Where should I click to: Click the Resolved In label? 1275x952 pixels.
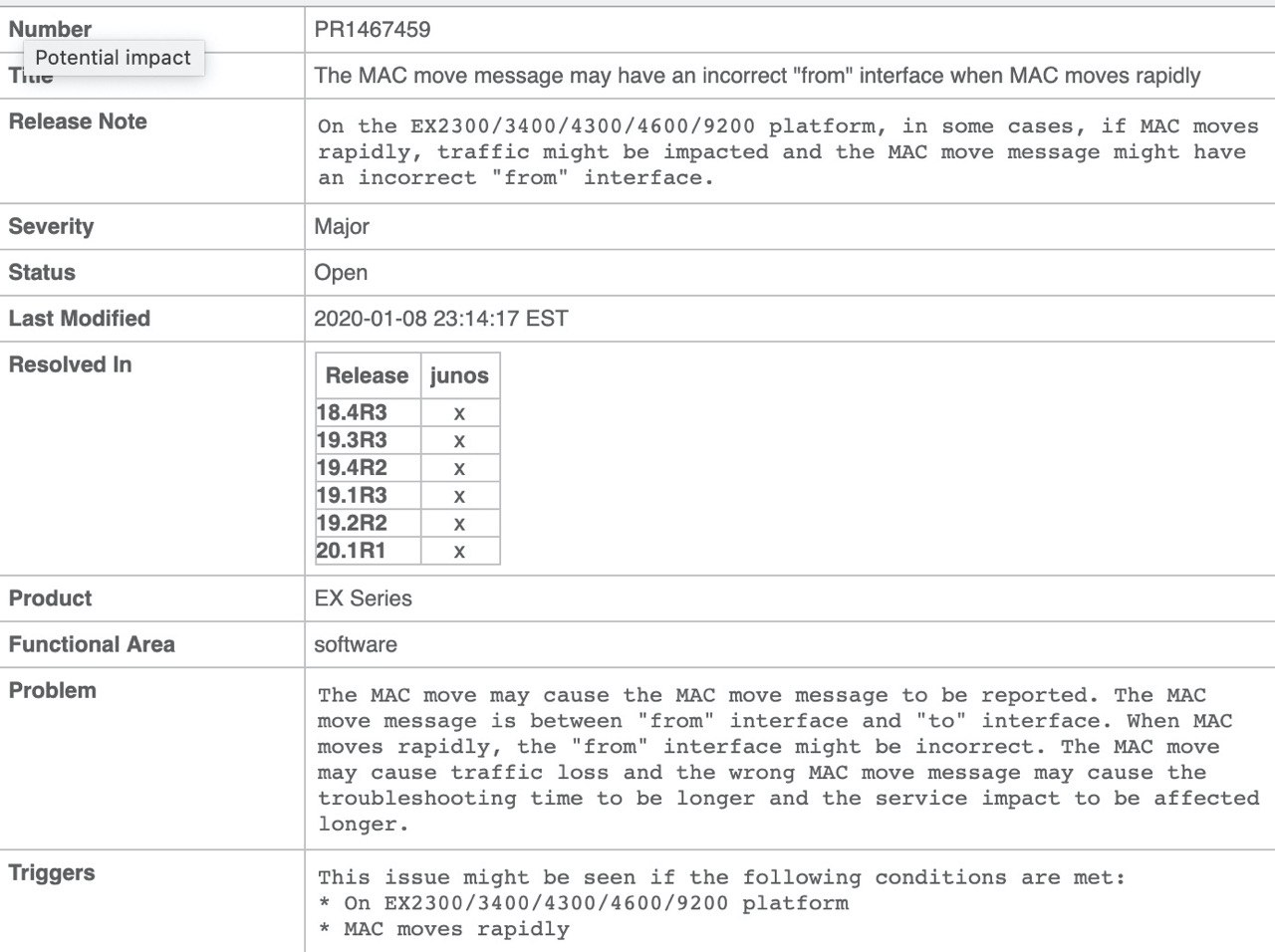[70, 364]
